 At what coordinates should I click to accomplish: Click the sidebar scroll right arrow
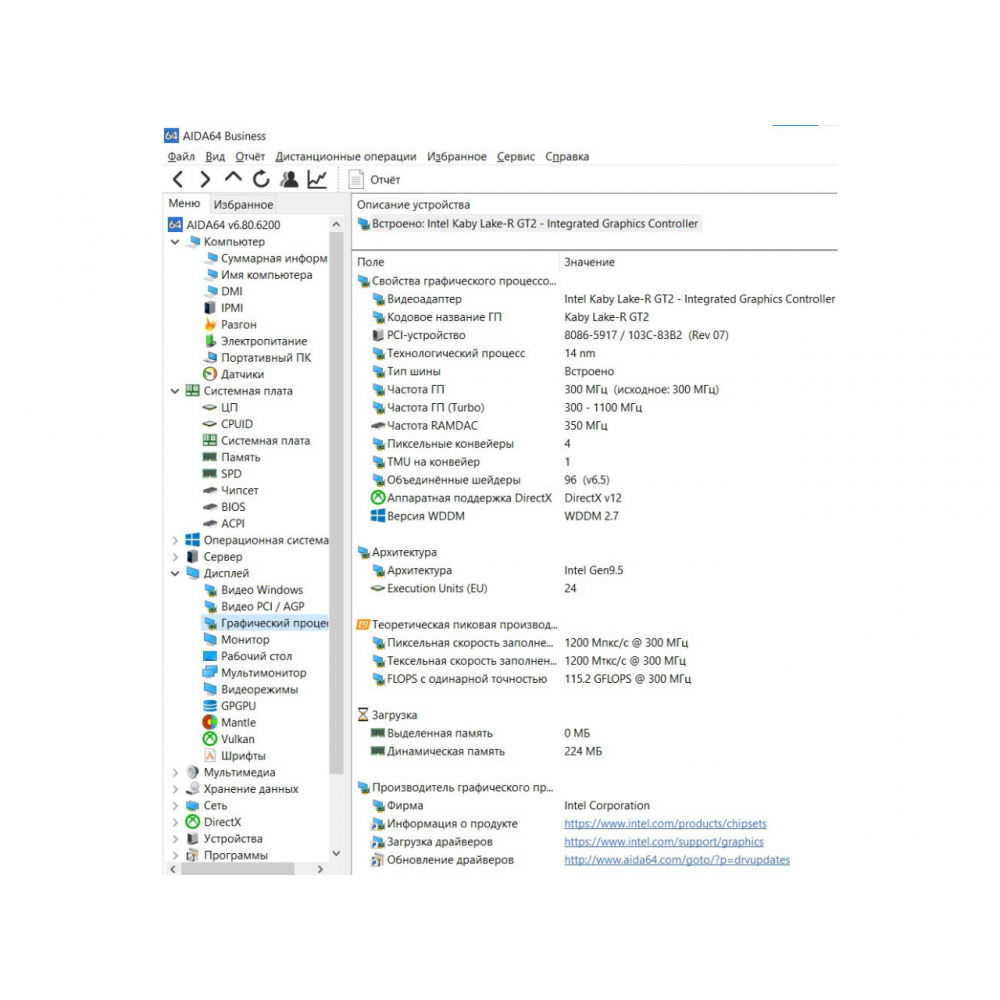tap(320, 869)
